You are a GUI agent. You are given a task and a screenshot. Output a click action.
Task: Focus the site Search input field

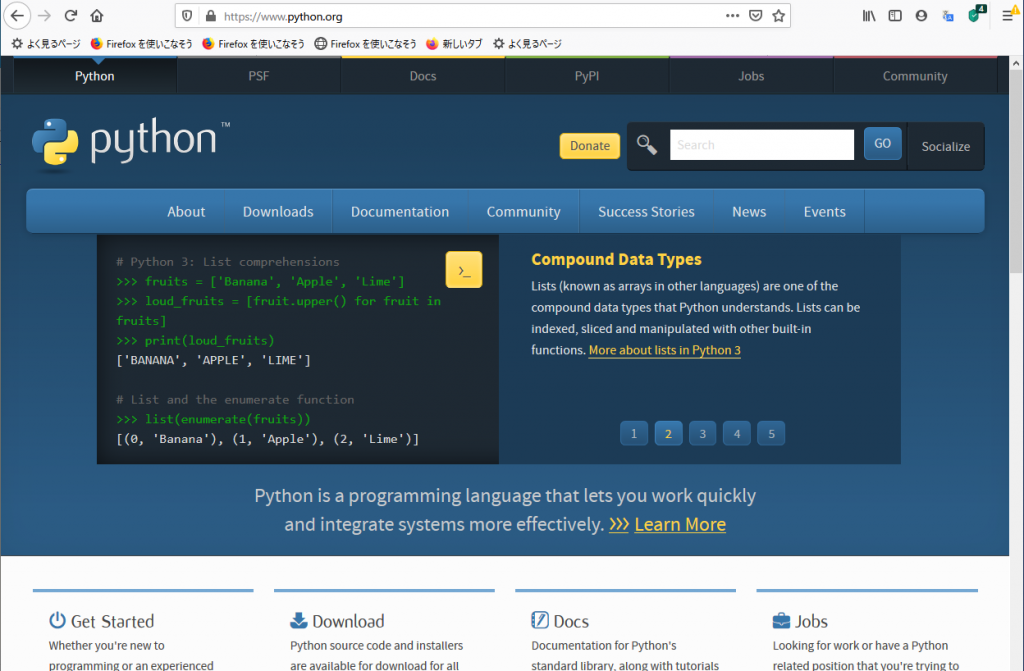tap(761, 145)
